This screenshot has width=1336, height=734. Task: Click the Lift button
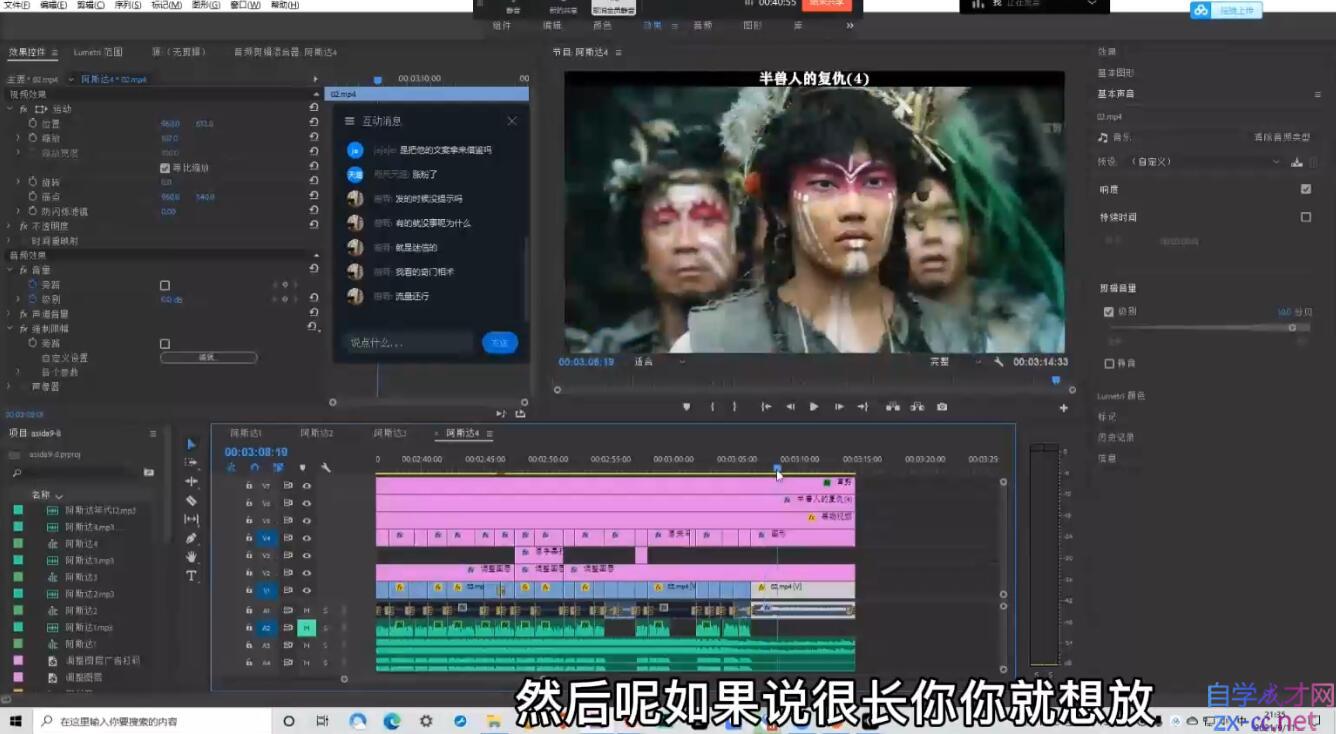[892, 407]
